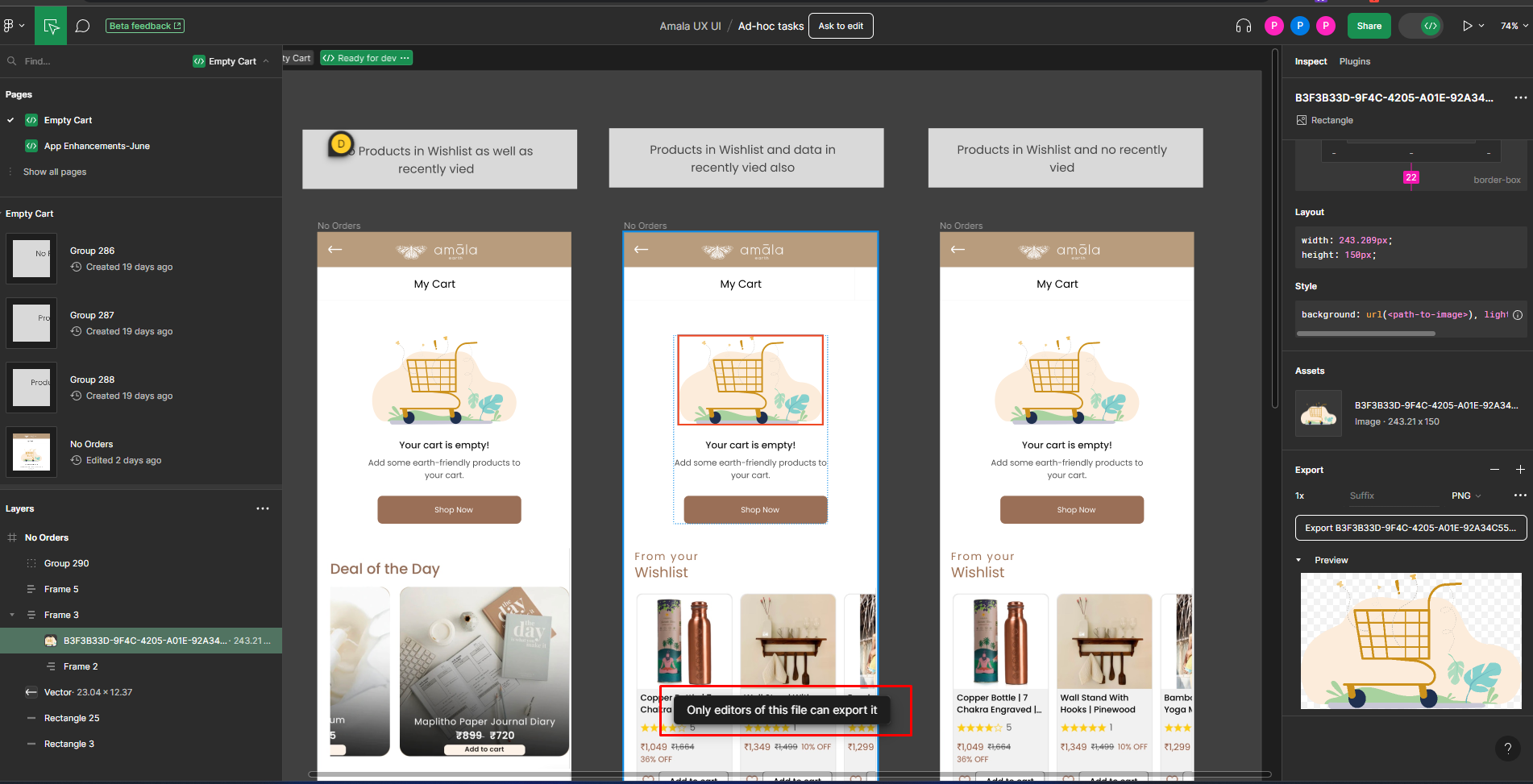
Task: Start audio conversation headphones icon
Action: (1243, 26)
